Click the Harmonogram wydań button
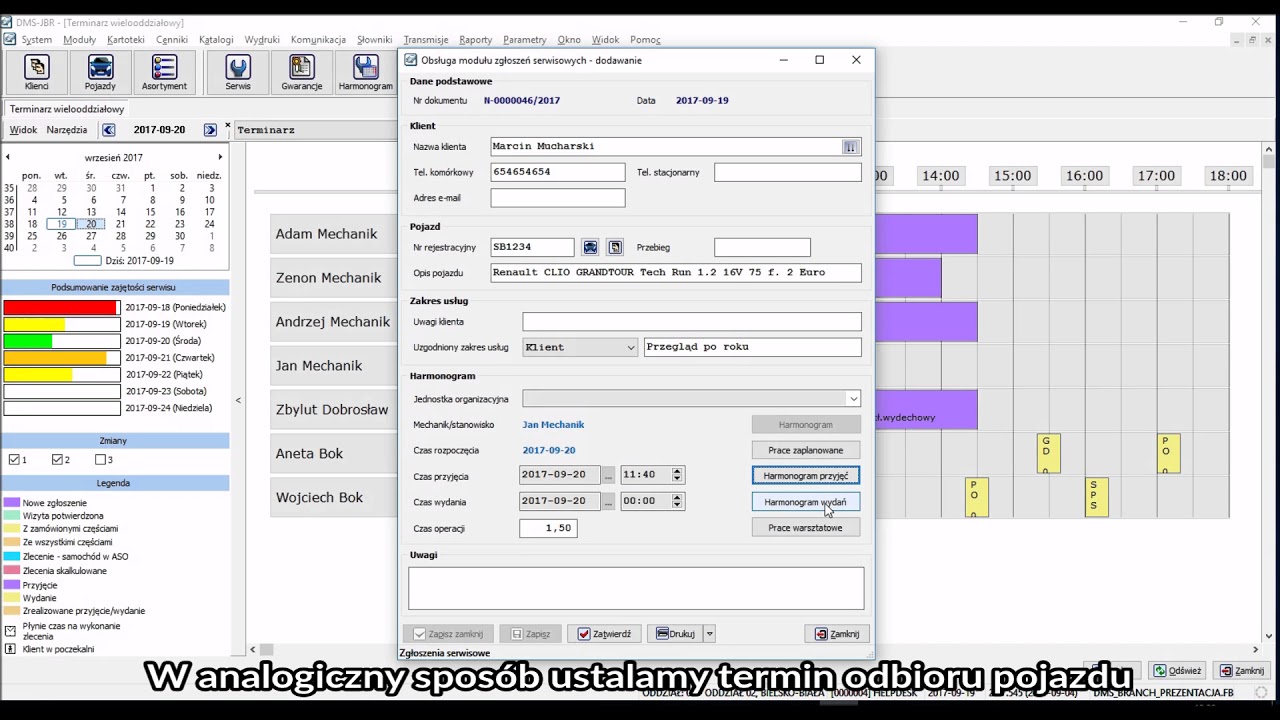The width and height of the screenshot is (1280, 720). pos(805,502)
